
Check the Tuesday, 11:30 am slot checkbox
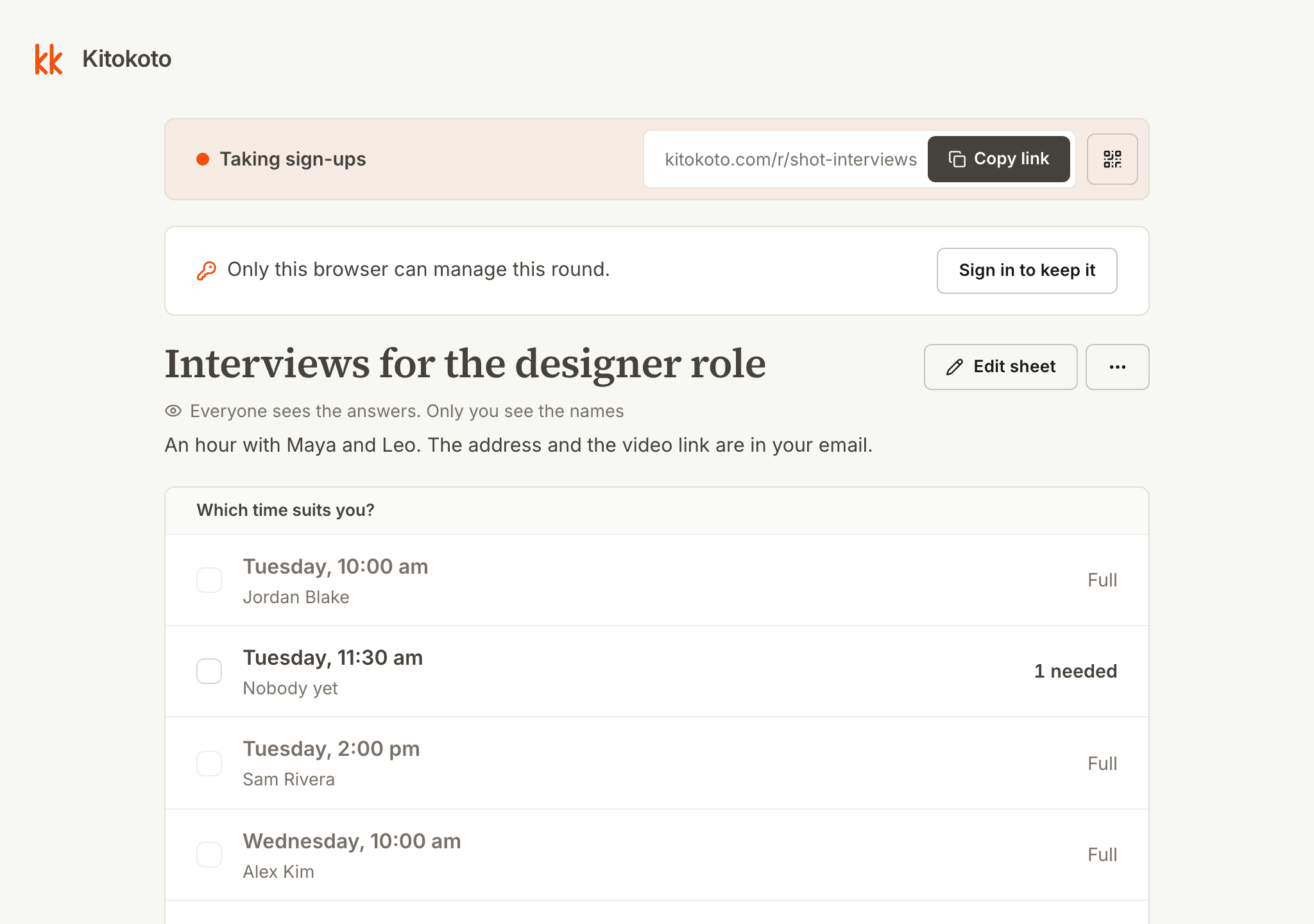click(x=209, y=671)
